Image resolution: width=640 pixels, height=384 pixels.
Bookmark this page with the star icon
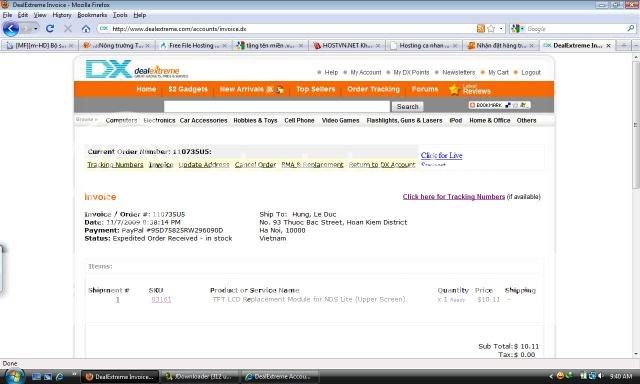[491, 29]
